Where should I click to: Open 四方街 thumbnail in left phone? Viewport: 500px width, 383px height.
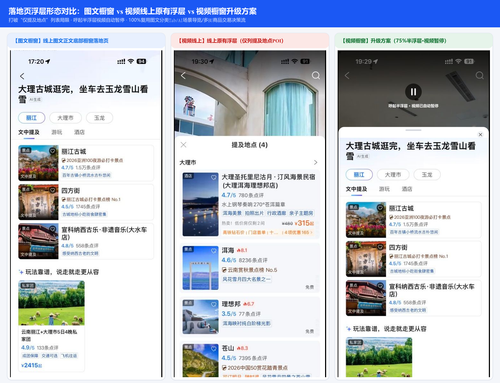point(38,202)
